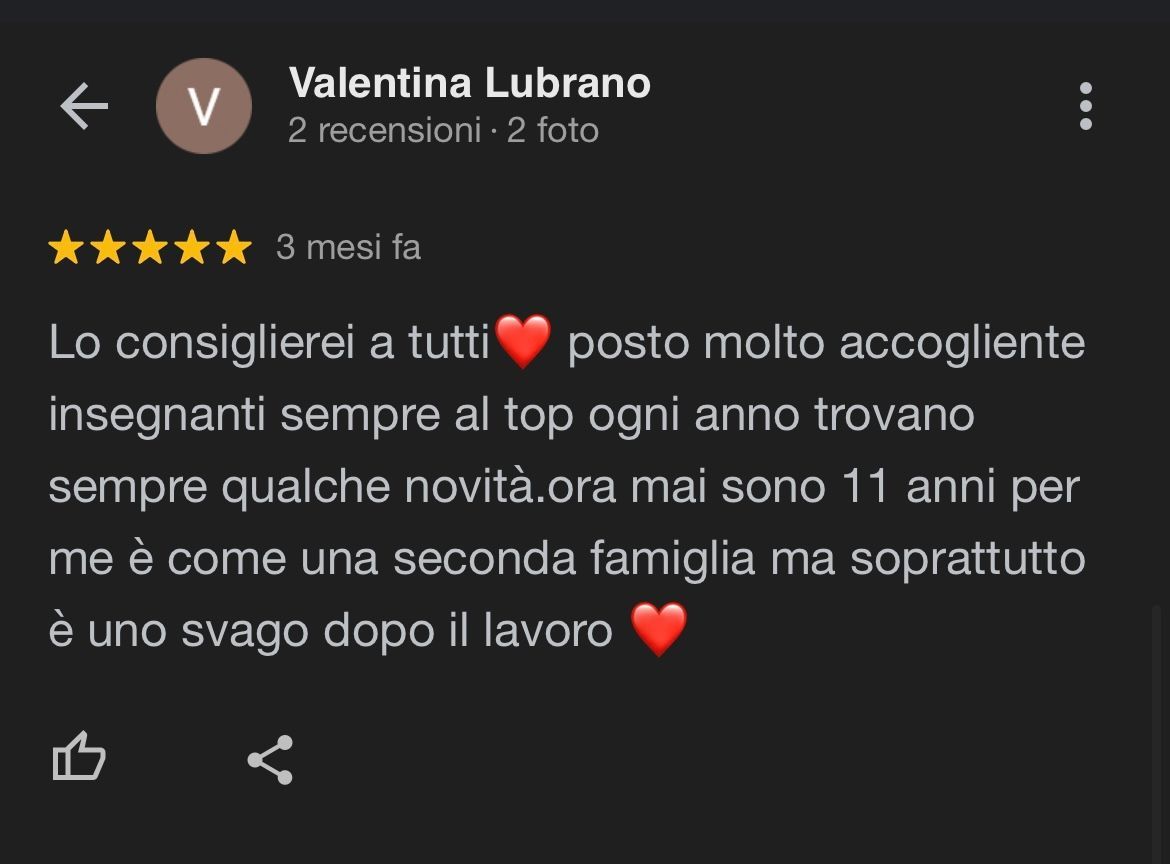Open Valentina Lubrano's profile name
The width and height of the screenshot is (1170, 864).
[x=469, y=82]
